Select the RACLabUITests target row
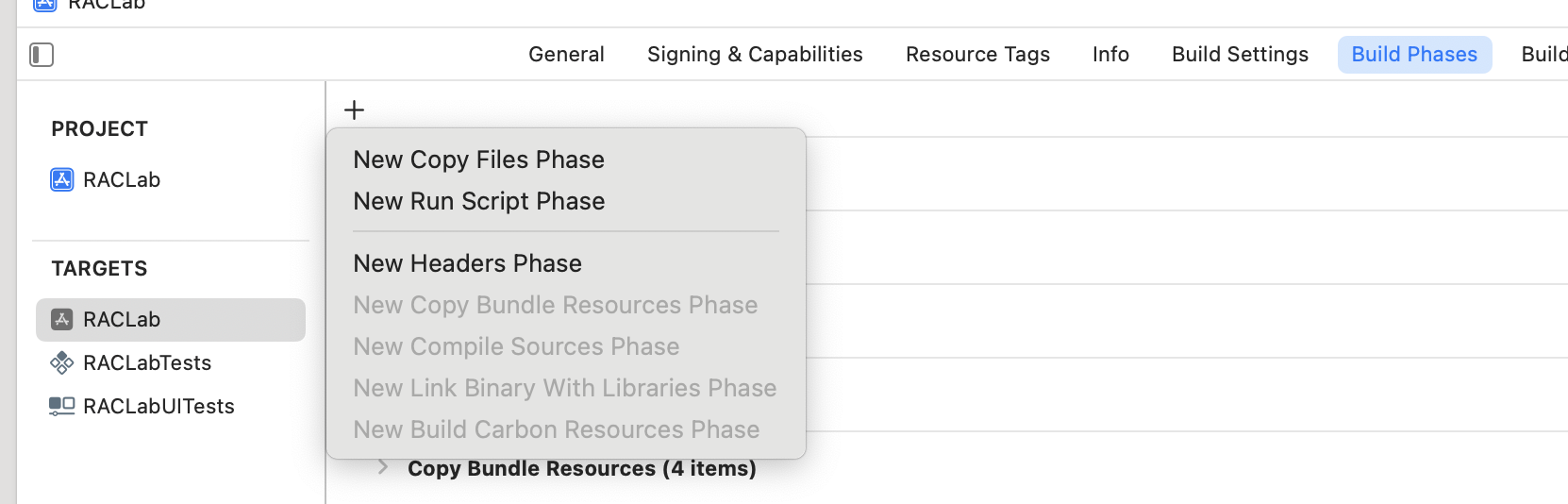Viewport: 1568px width, 504px height. coord(158,406)
